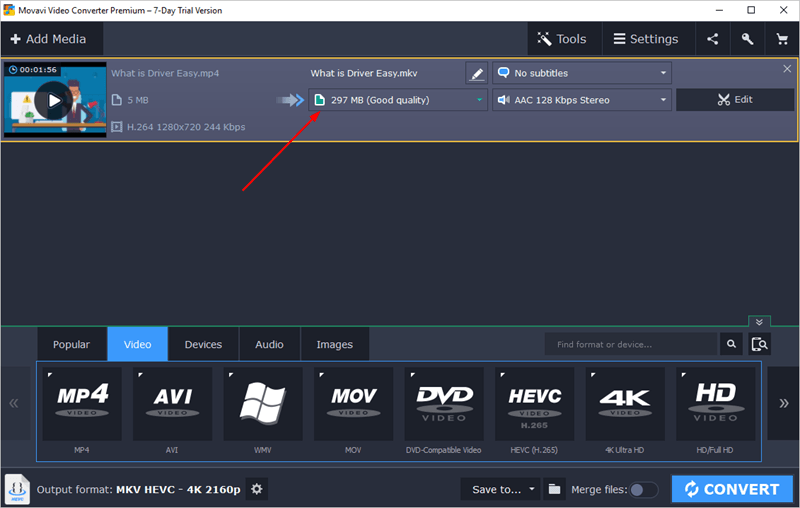Play the What is Driver Easy video preview
The image size is (800, 508).
pos(54,100)
